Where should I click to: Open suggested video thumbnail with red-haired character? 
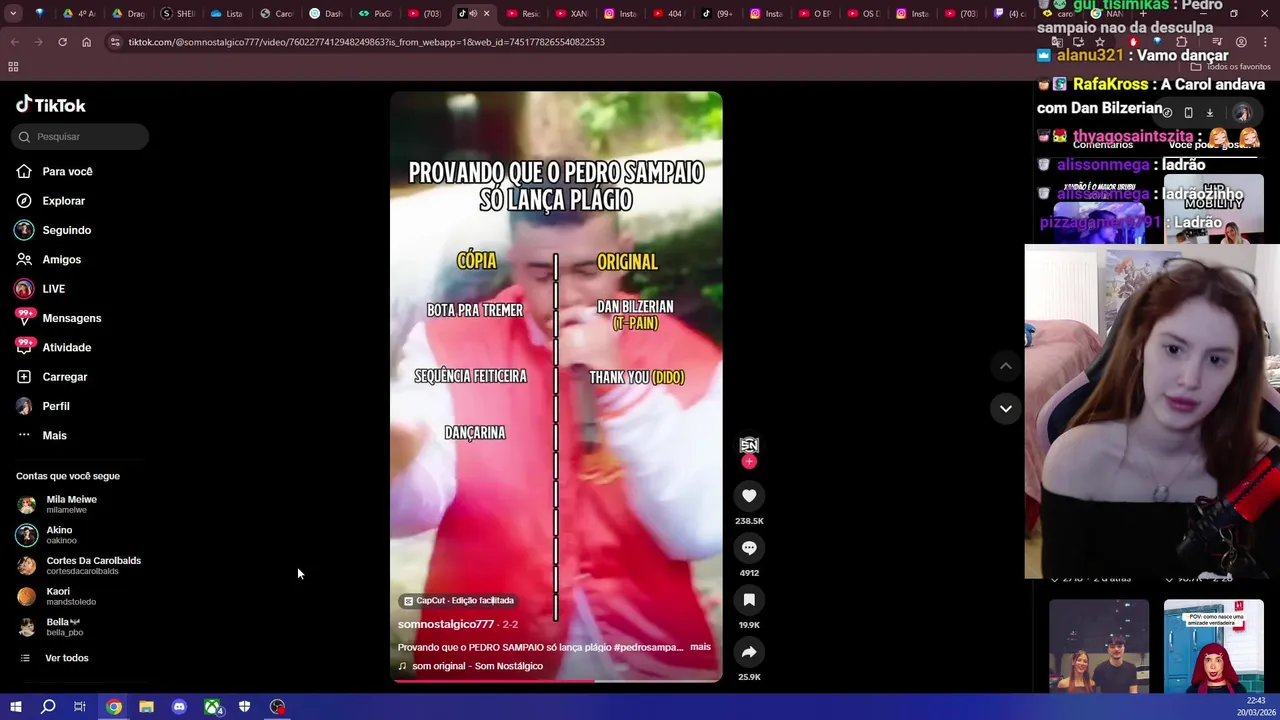point(1214,646)
